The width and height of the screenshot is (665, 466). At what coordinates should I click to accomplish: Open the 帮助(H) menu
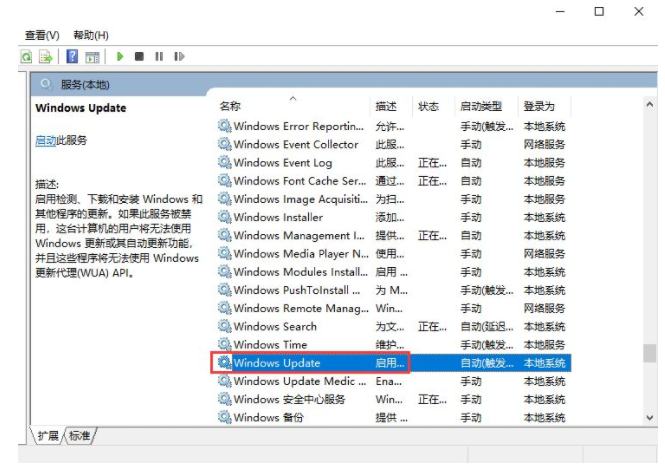tap(91, 35)
